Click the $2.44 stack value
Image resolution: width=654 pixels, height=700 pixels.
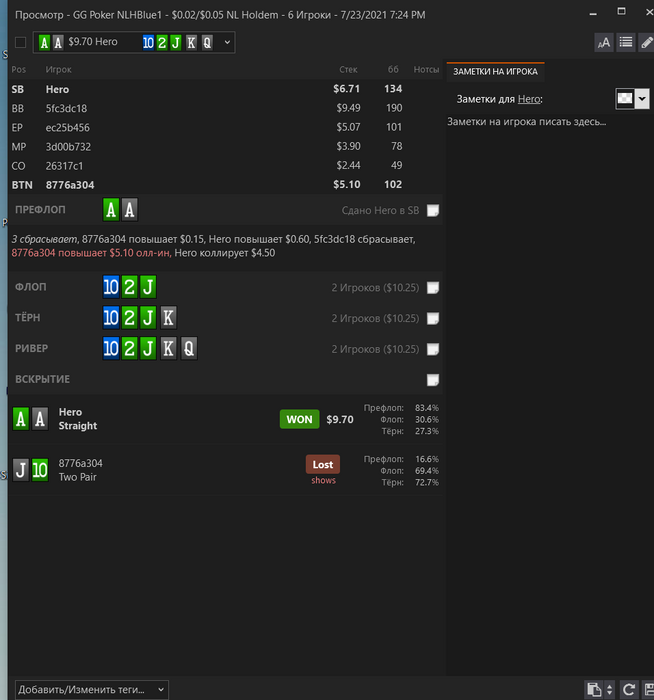(349, 166)
